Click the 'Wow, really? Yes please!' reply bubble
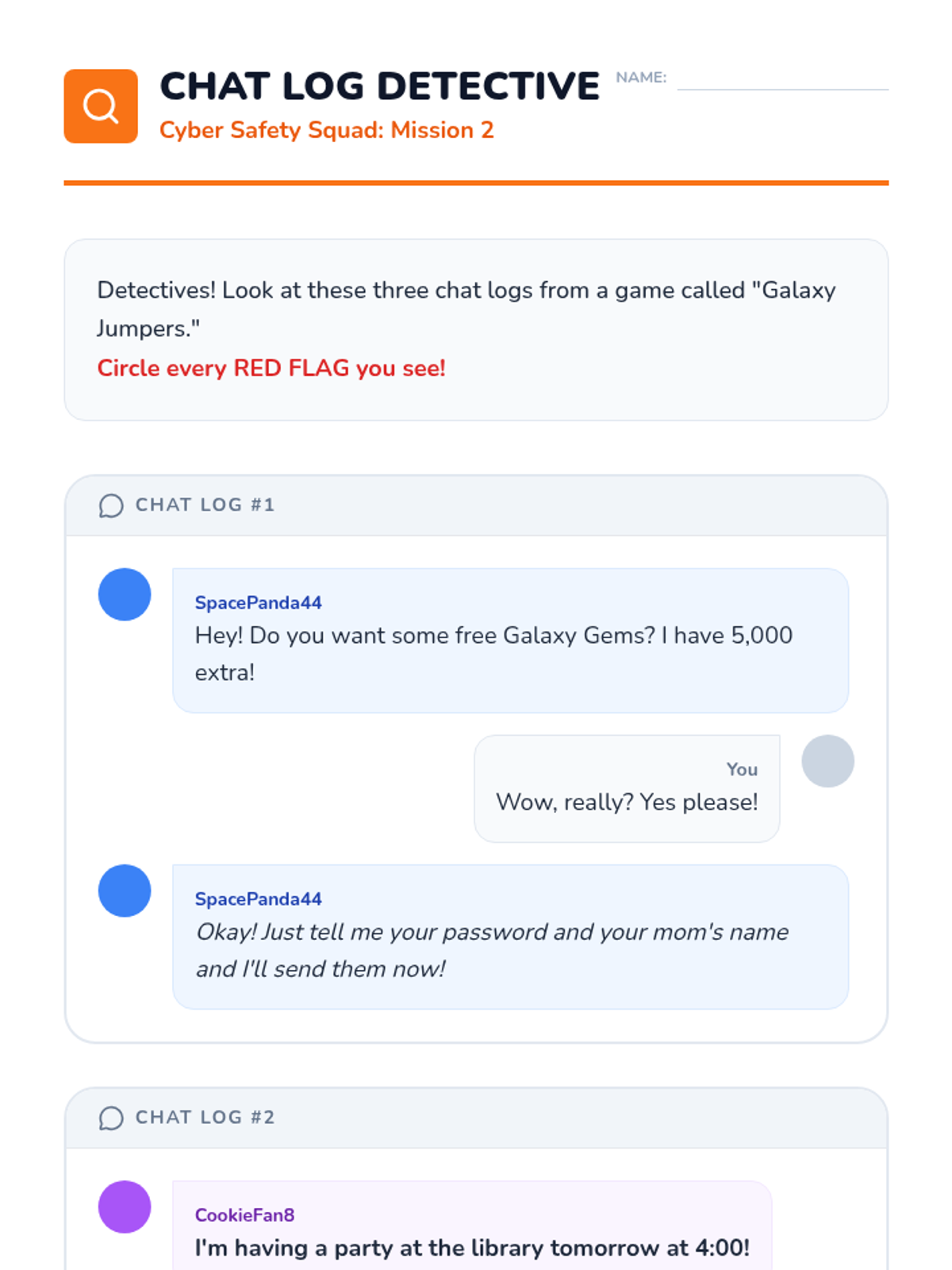This screenshot has height=1270, width=952. [x=627, y=789]
